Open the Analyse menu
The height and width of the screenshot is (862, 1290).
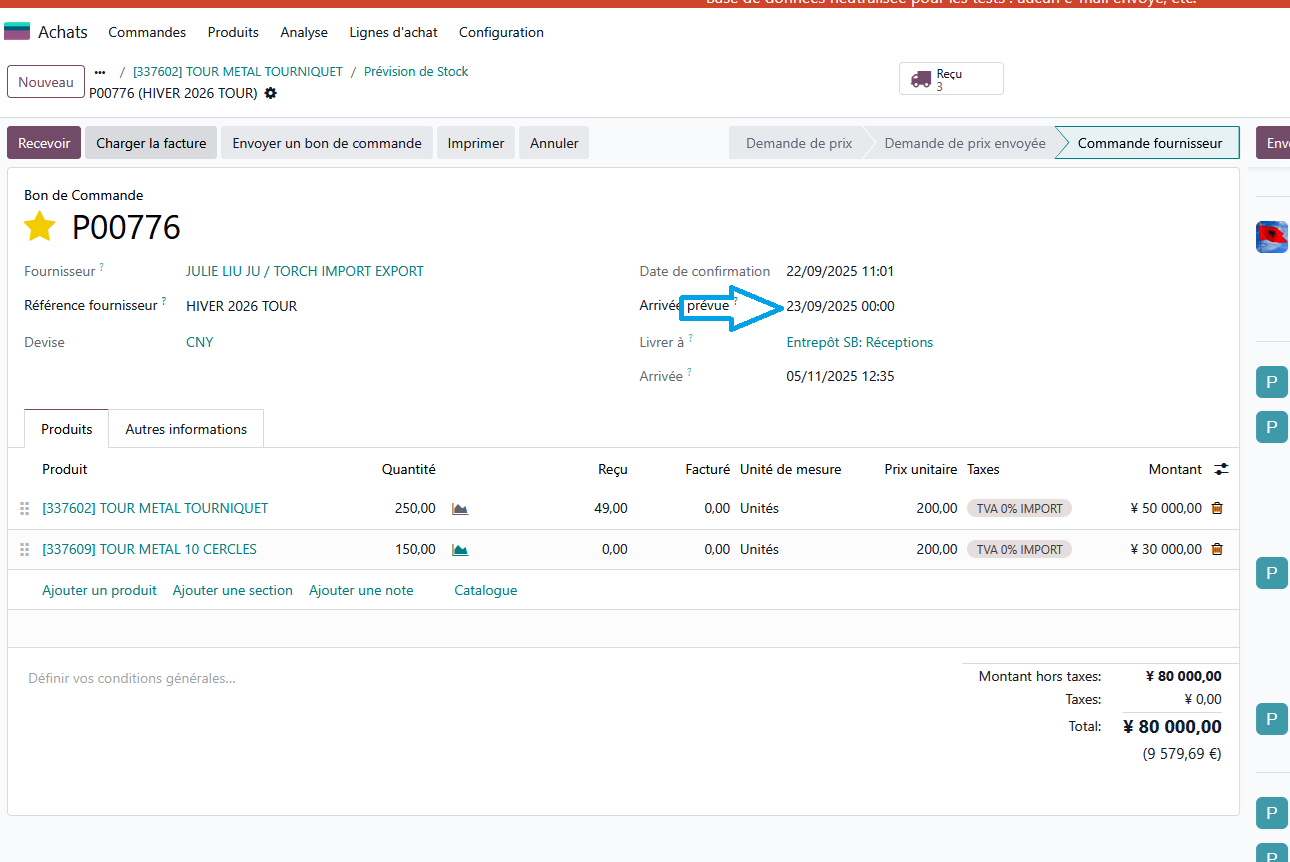[304, 32]
